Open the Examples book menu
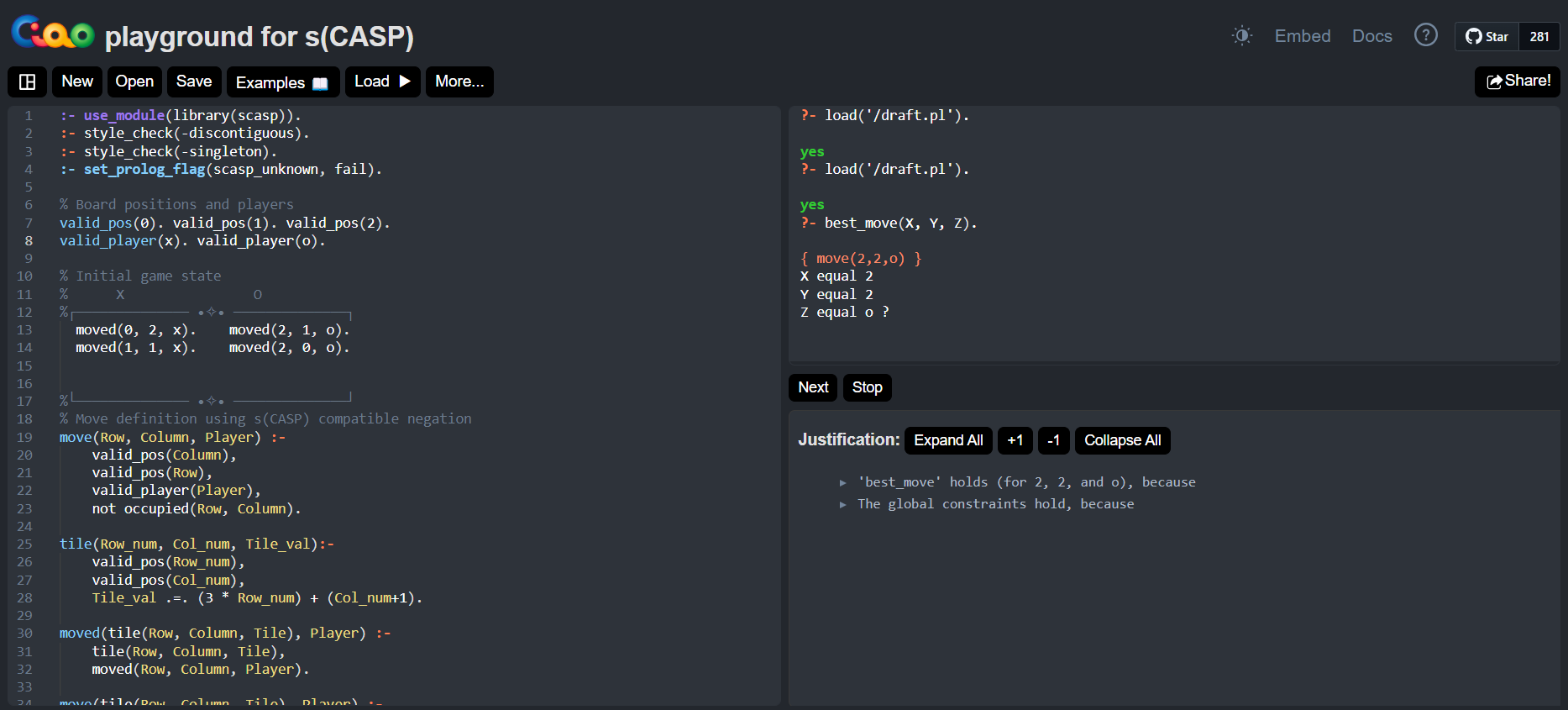Screen dimensions: 1568x710 (282, 82)
